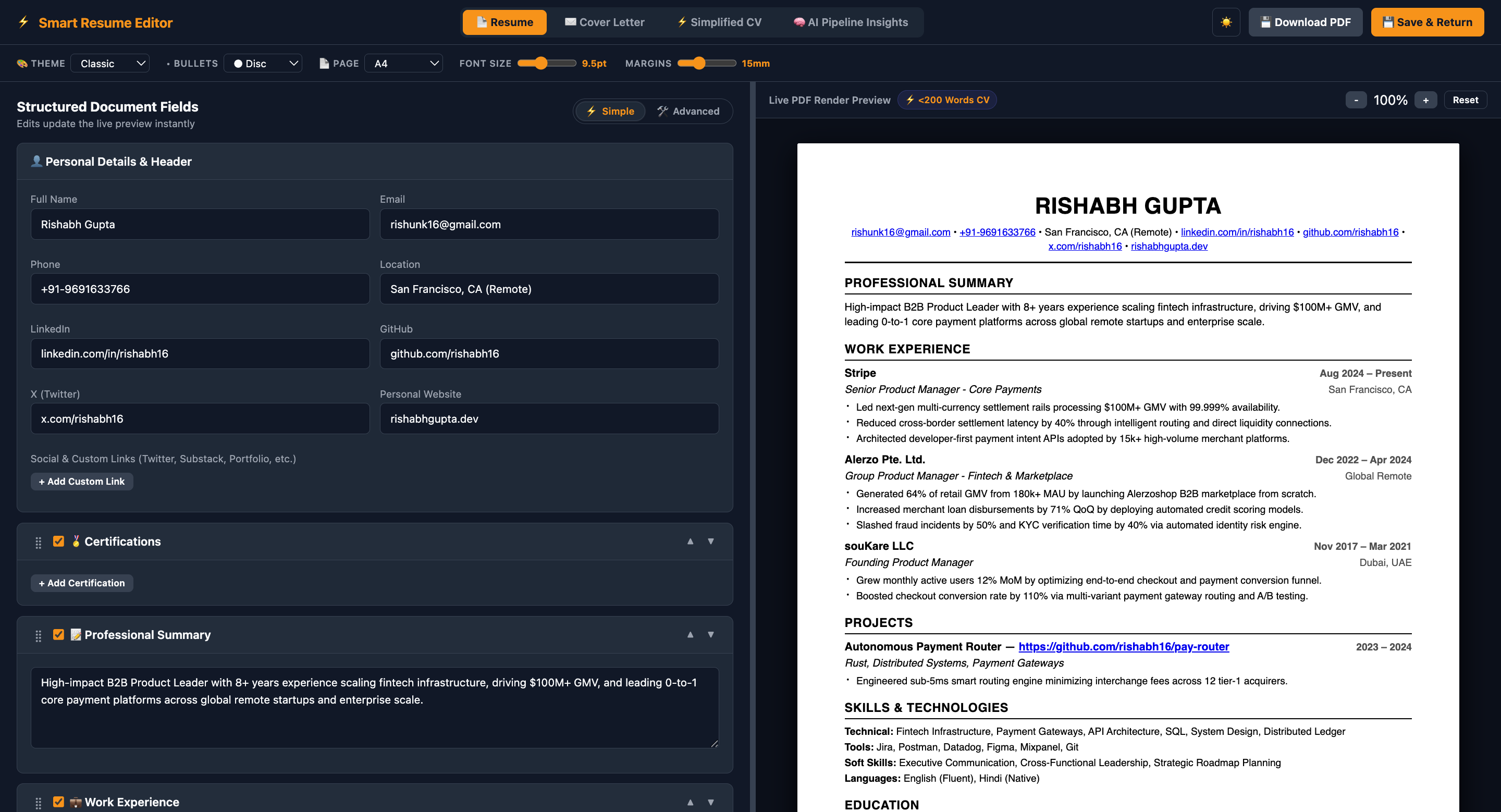Click the Full Name input field

pyautogui.click(x=200, y=224)
